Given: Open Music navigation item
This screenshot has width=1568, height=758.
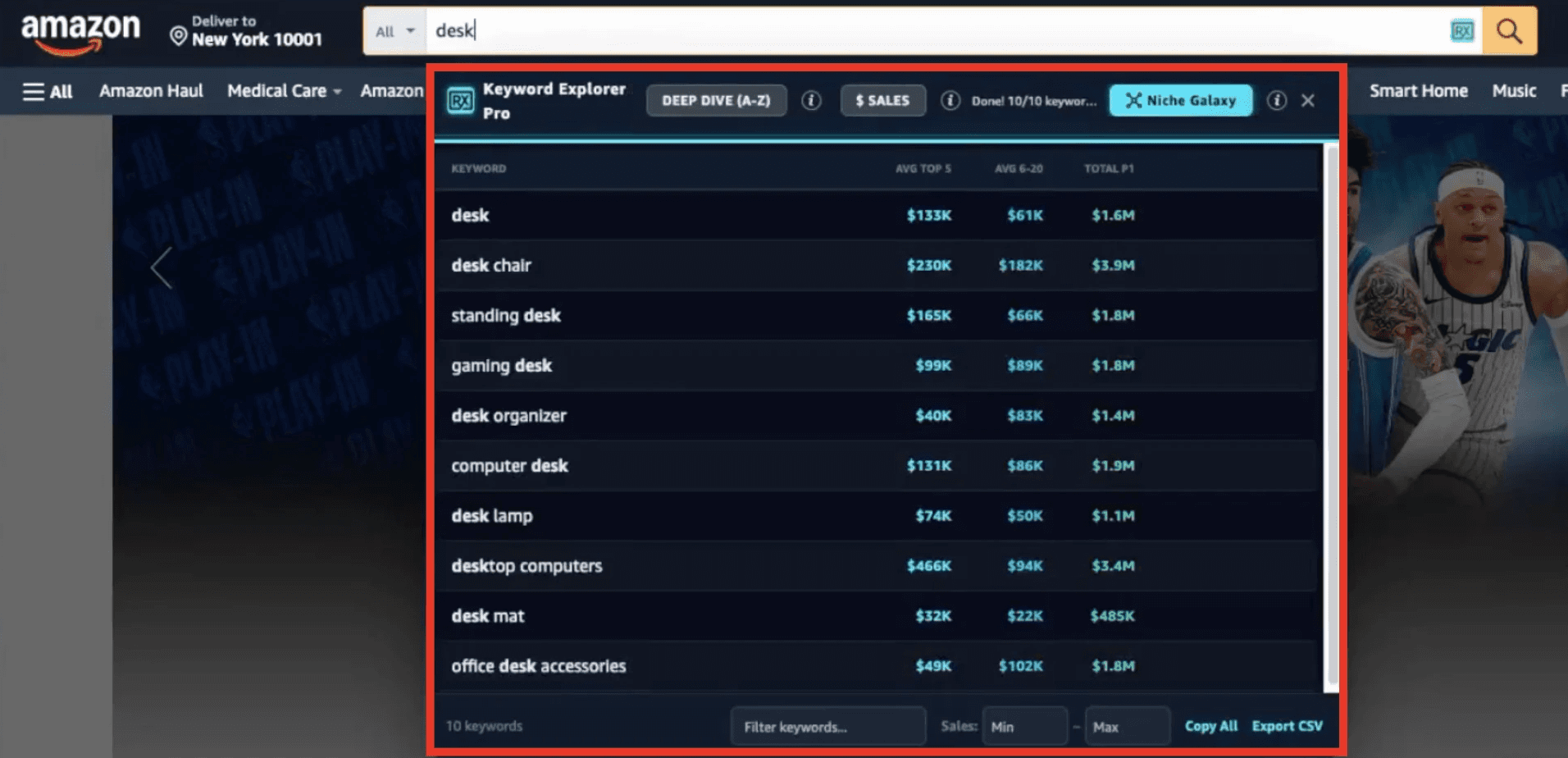Looking at the screenshot, I should point(1514,91).
